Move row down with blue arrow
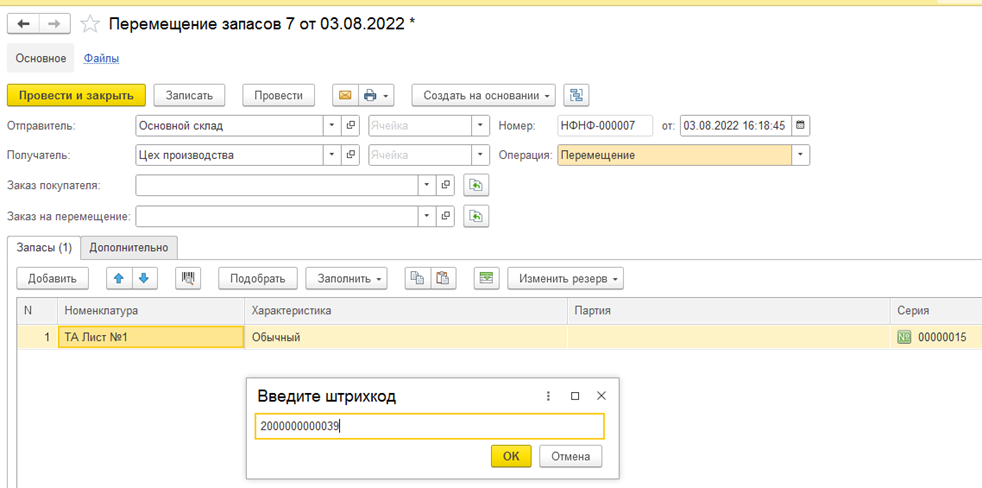The height and width of the screenshot is (488, 982). point(144,279)
